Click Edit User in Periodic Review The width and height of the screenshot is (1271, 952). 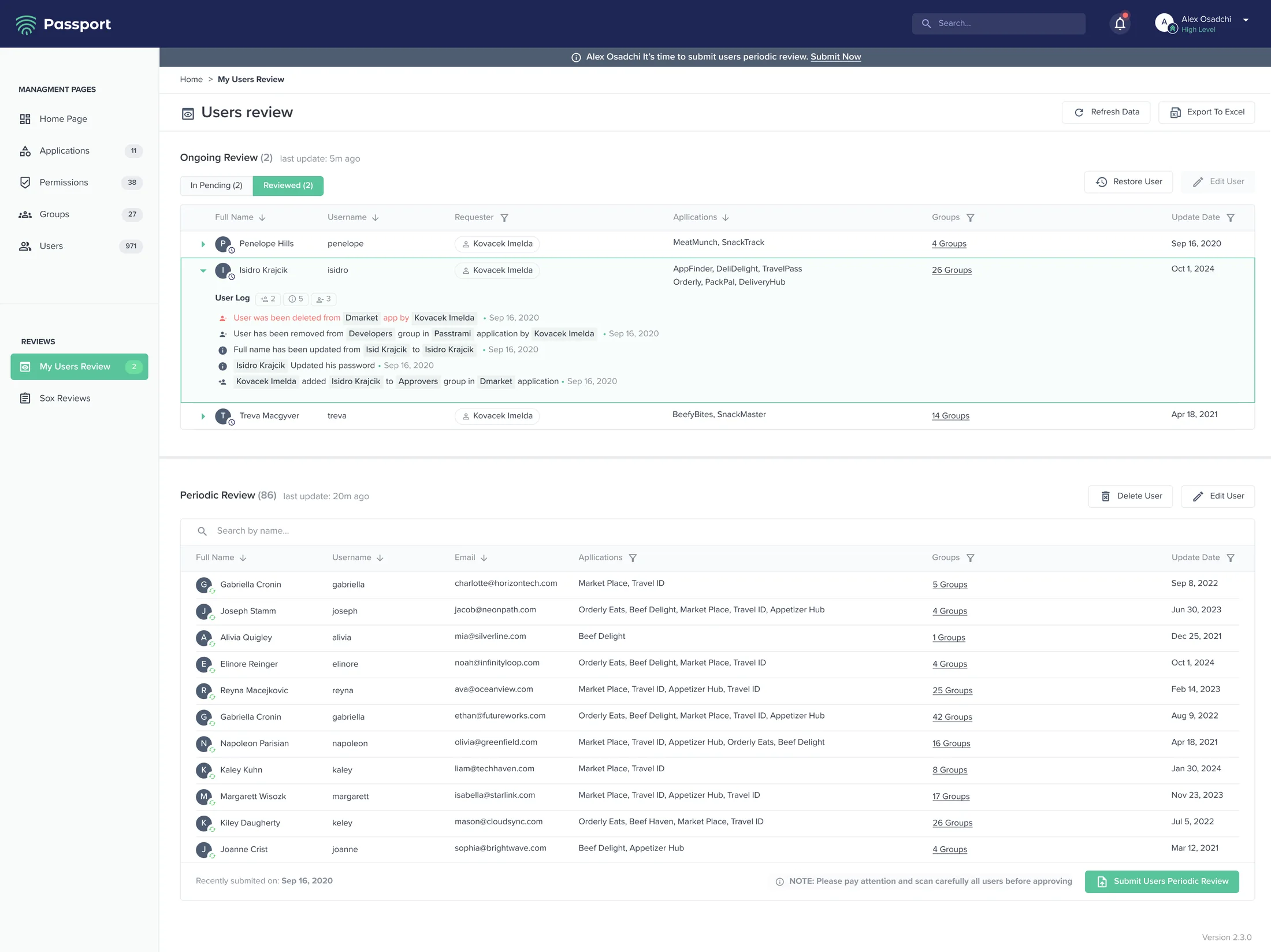tap(1218, 496)
